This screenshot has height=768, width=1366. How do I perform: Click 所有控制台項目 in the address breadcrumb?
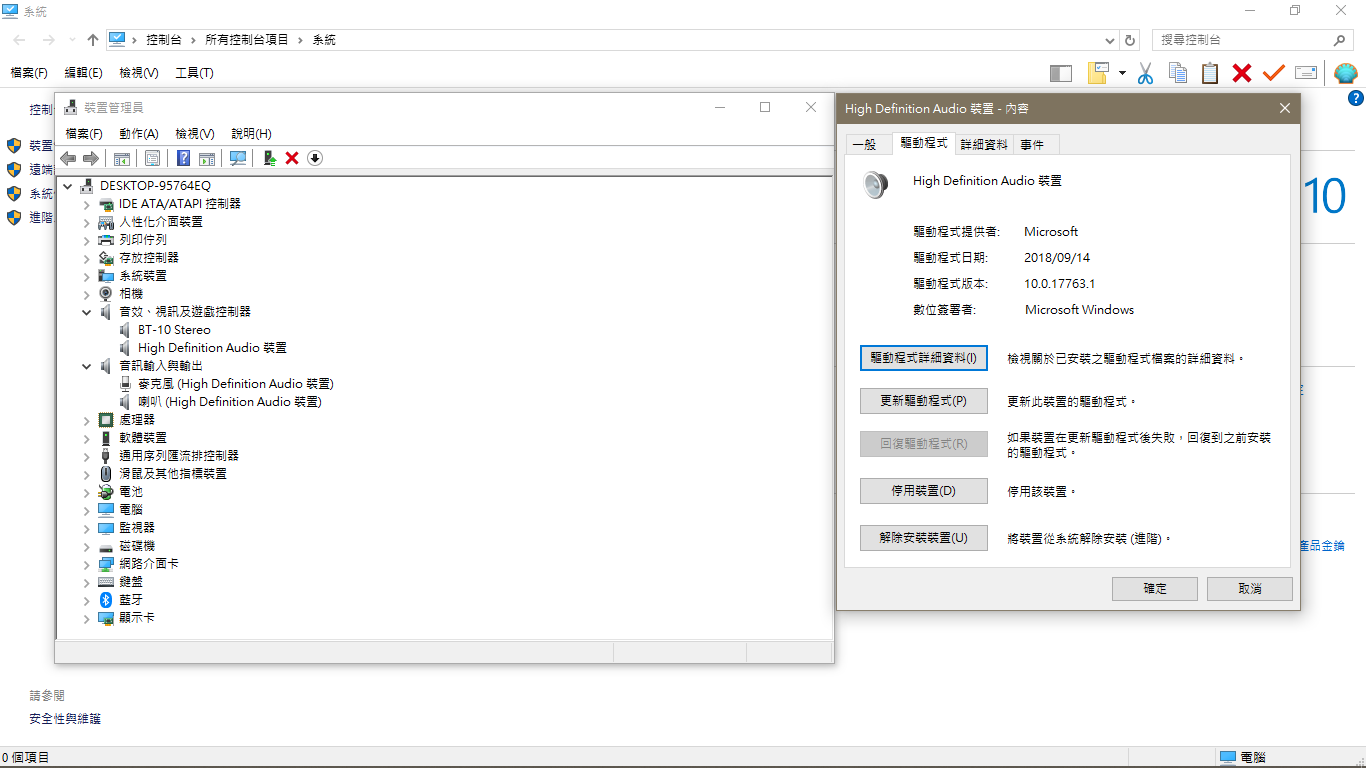(x=247, y=40)
